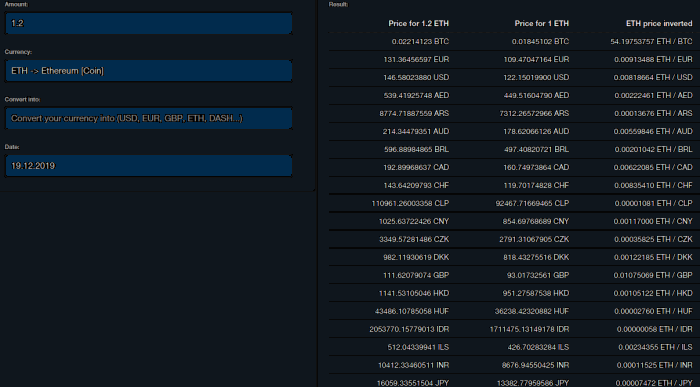
Task: Select the value 596.88984865 BRL
Action: [417, 150]
